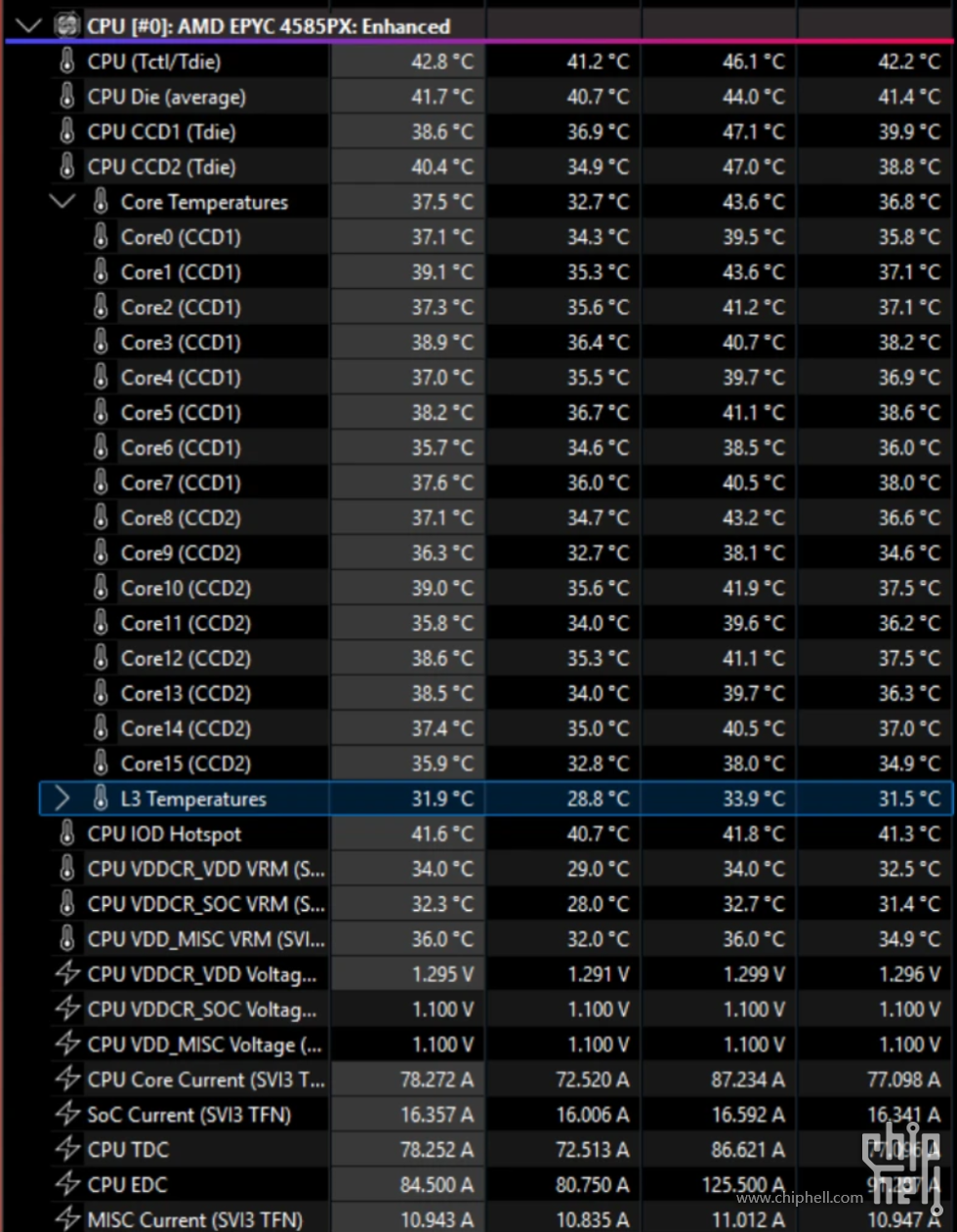
Task: Click thermometer icon beside Core10 (CCD2)
Action: coord(100,589)
